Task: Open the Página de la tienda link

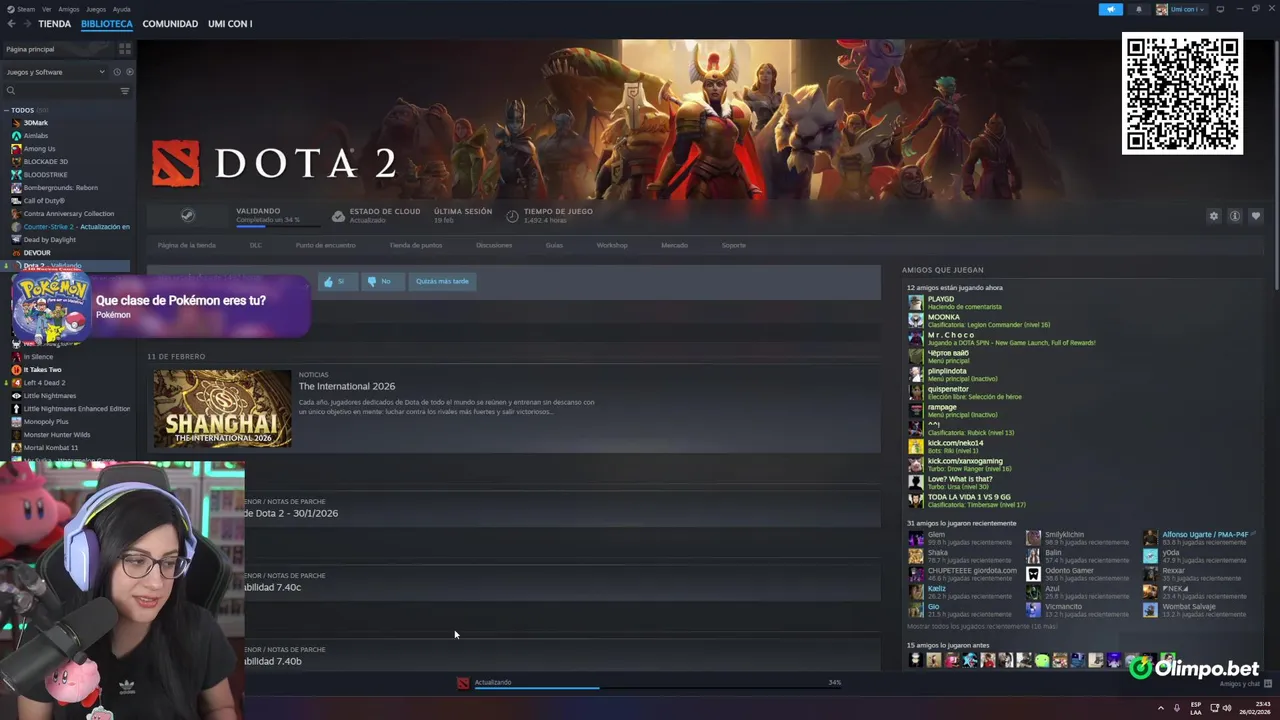Action: coord(186,245)
